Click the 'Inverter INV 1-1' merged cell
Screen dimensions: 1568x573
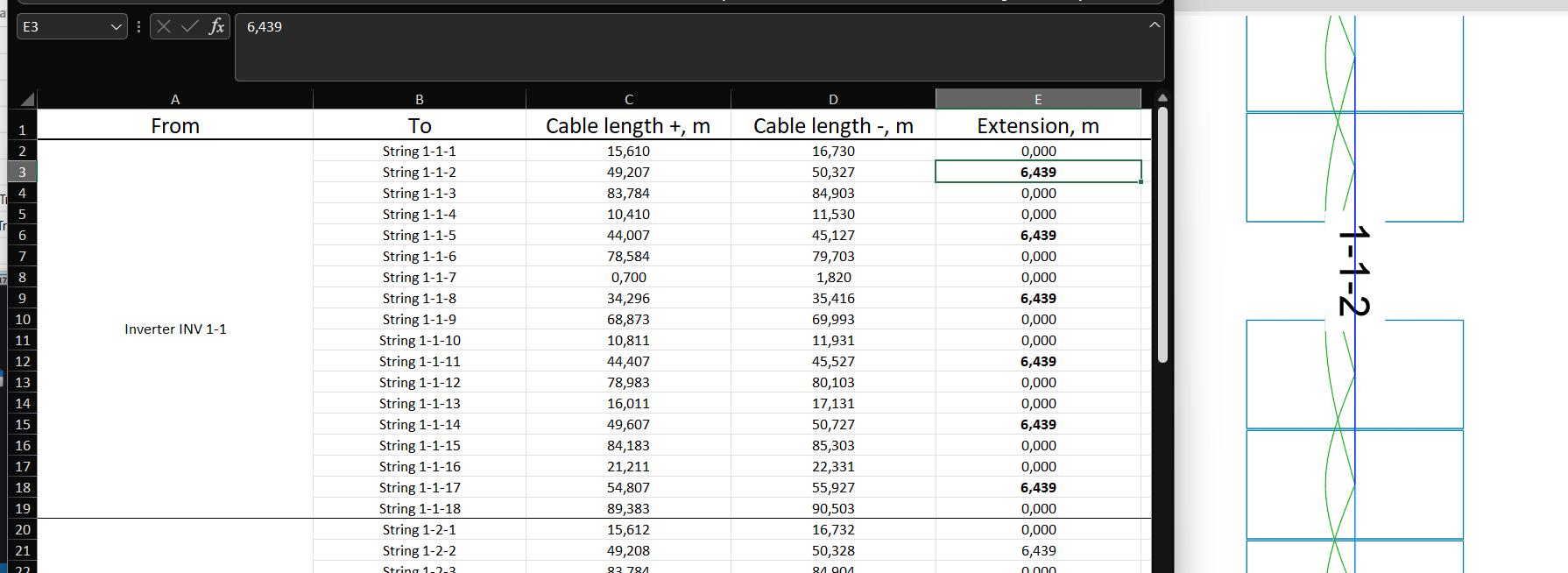point(175,329)
